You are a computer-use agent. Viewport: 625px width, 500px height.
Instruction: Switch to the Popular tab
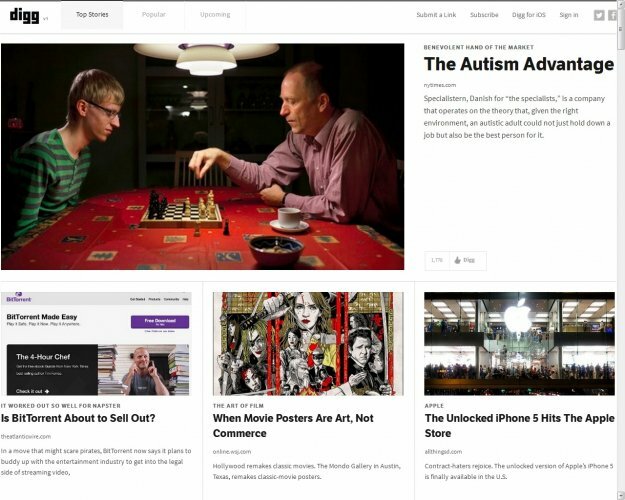[153, 15]
